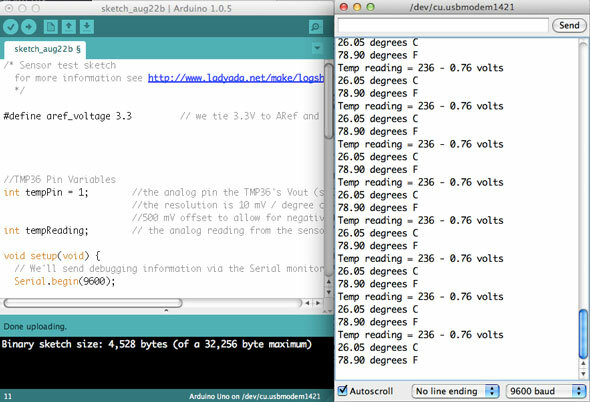This screenshot has height=402, width=590.
Task: Save the sketch using the Save icon
Action: coord(87,27)
